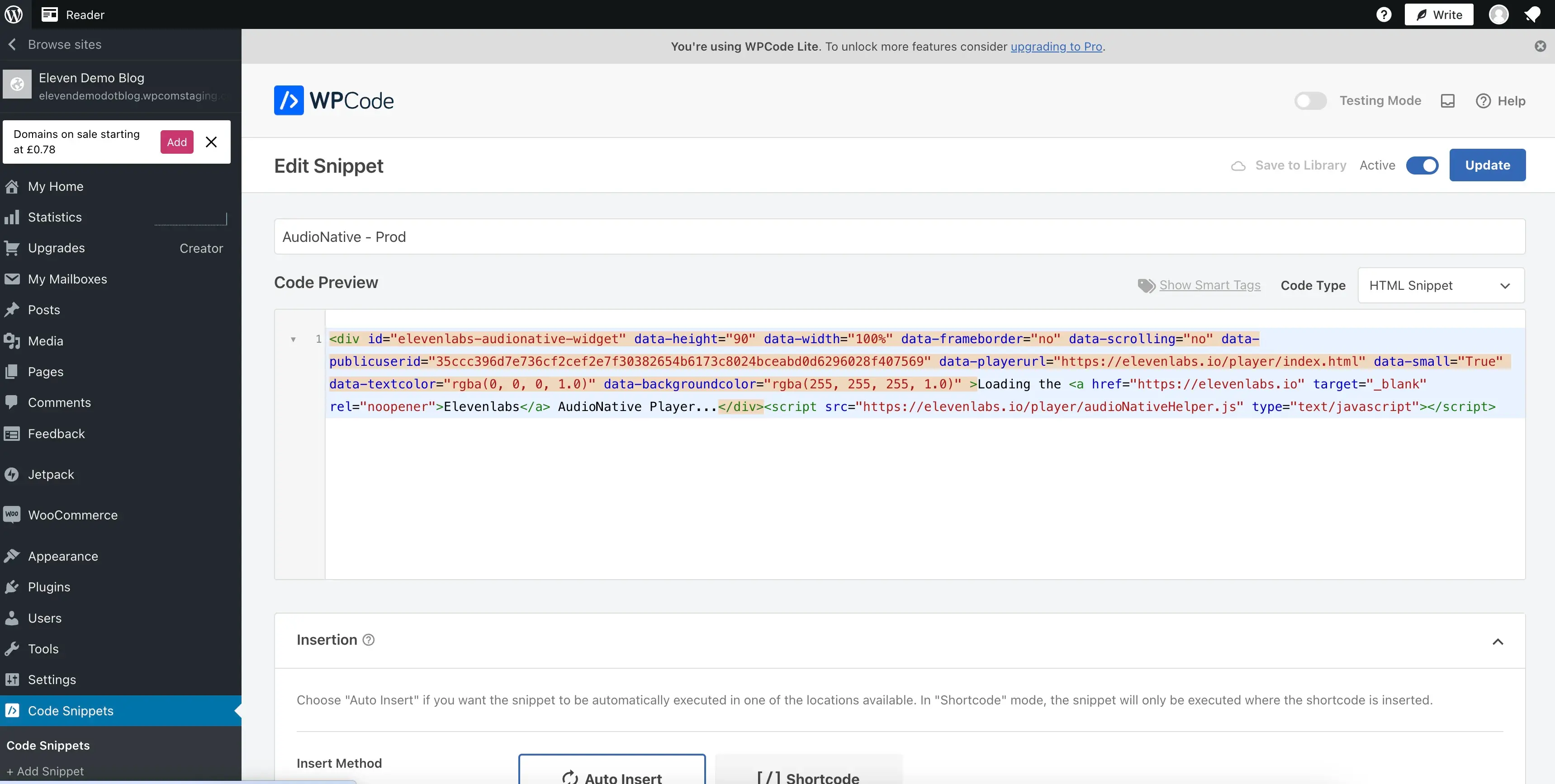Click the WordPress logo icon
Screen dimensions: 1555x784
14,14
